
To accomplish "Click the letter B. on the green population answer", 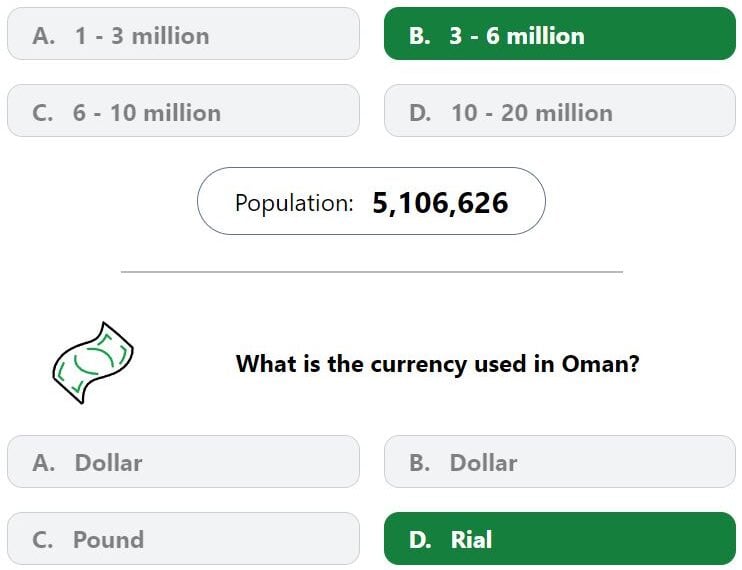I will pyautogui.click(x=420, y=36).
